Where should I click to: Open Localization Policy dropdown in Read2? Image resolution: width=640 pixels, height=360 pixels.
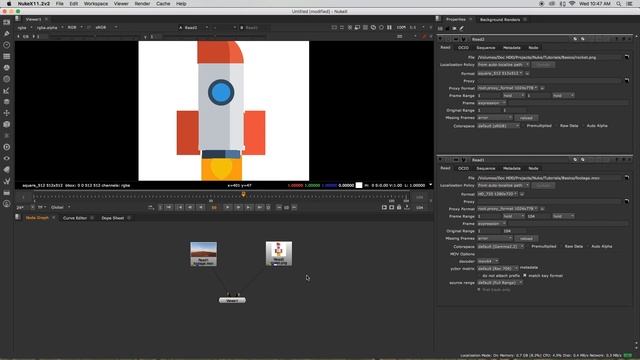tap(503, 64)
